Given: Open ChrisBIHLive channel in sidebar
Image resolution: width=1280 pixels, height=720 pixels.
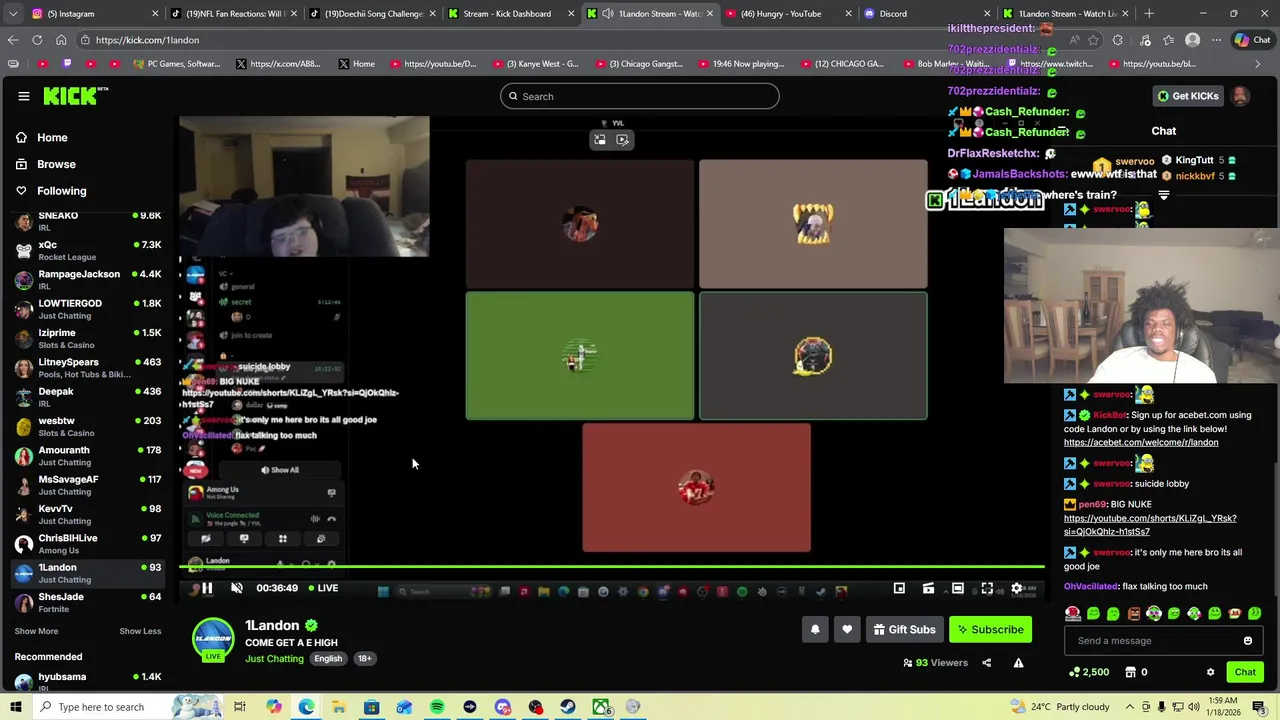Looking at the screenshot, I should pos(88,544).
